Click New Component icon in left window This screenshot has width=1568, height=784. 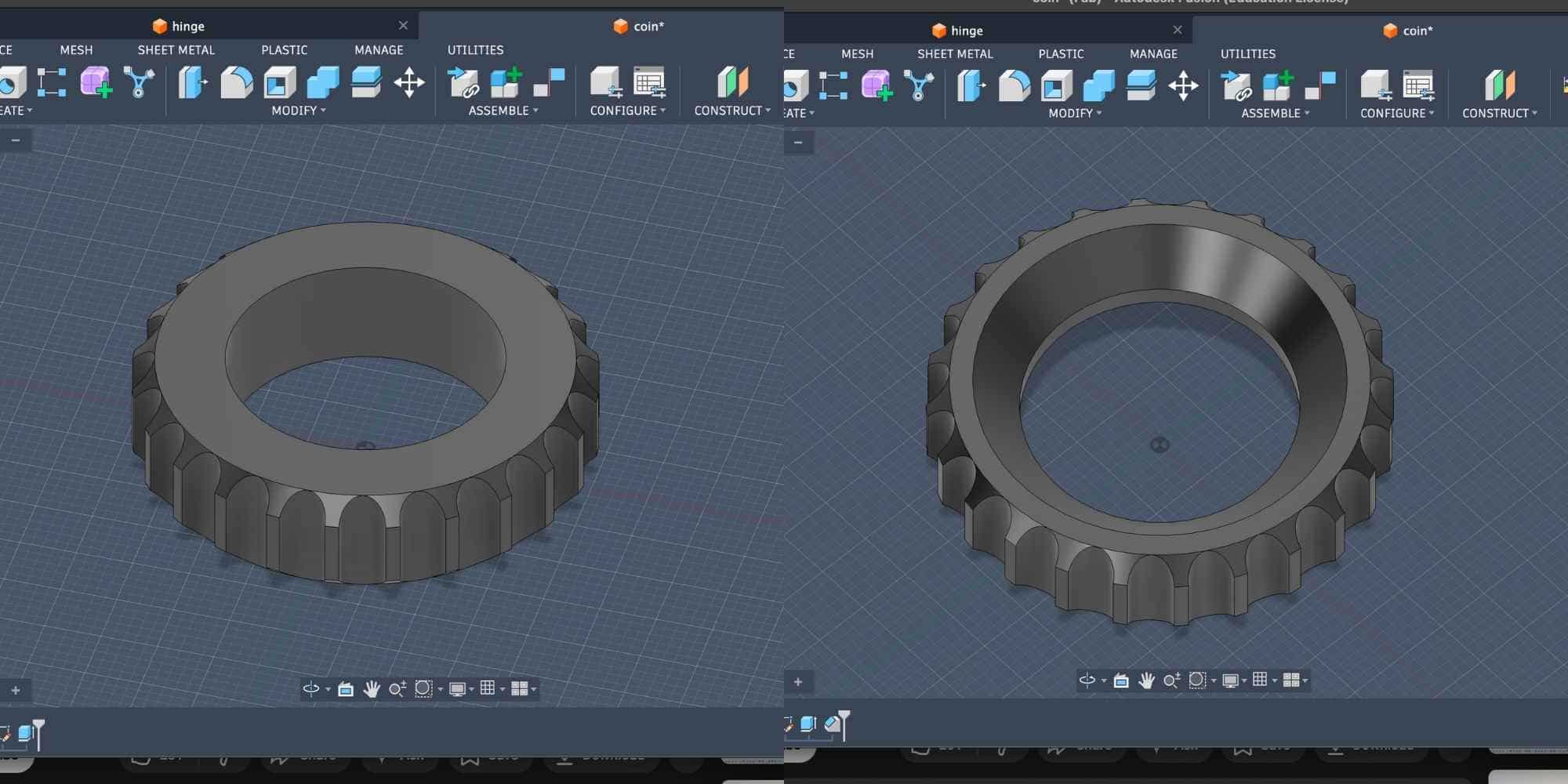[x=506, y=82]
